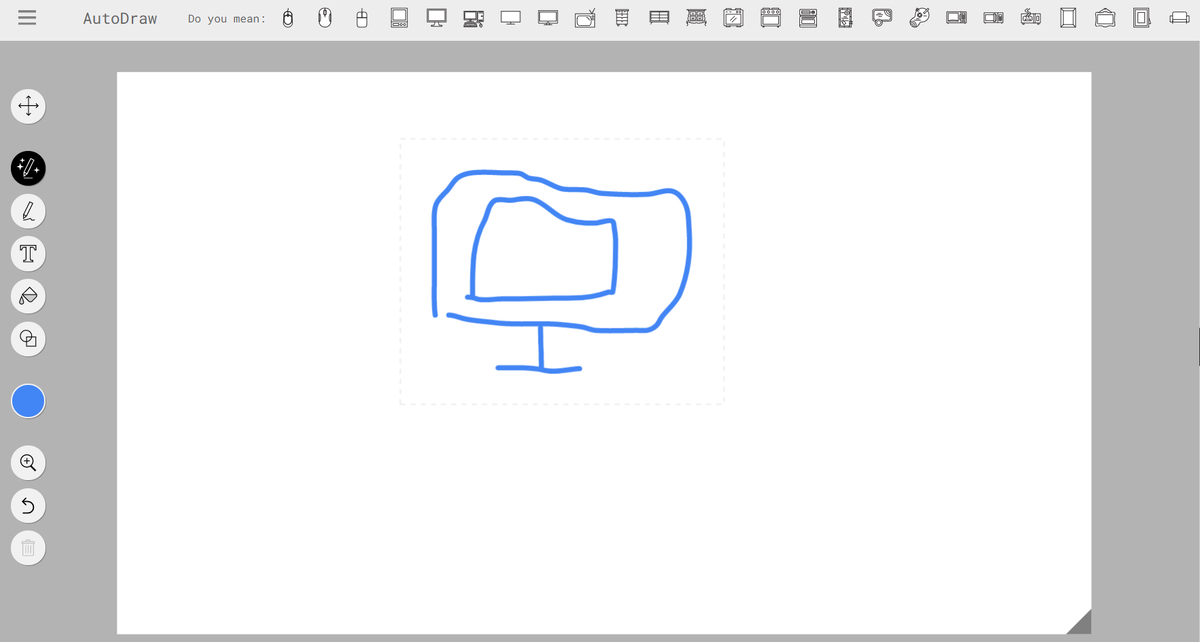This screenshot has width=1200, height=642.
Task: Pick the Fill bucket tool
Action: pos(28,296)
